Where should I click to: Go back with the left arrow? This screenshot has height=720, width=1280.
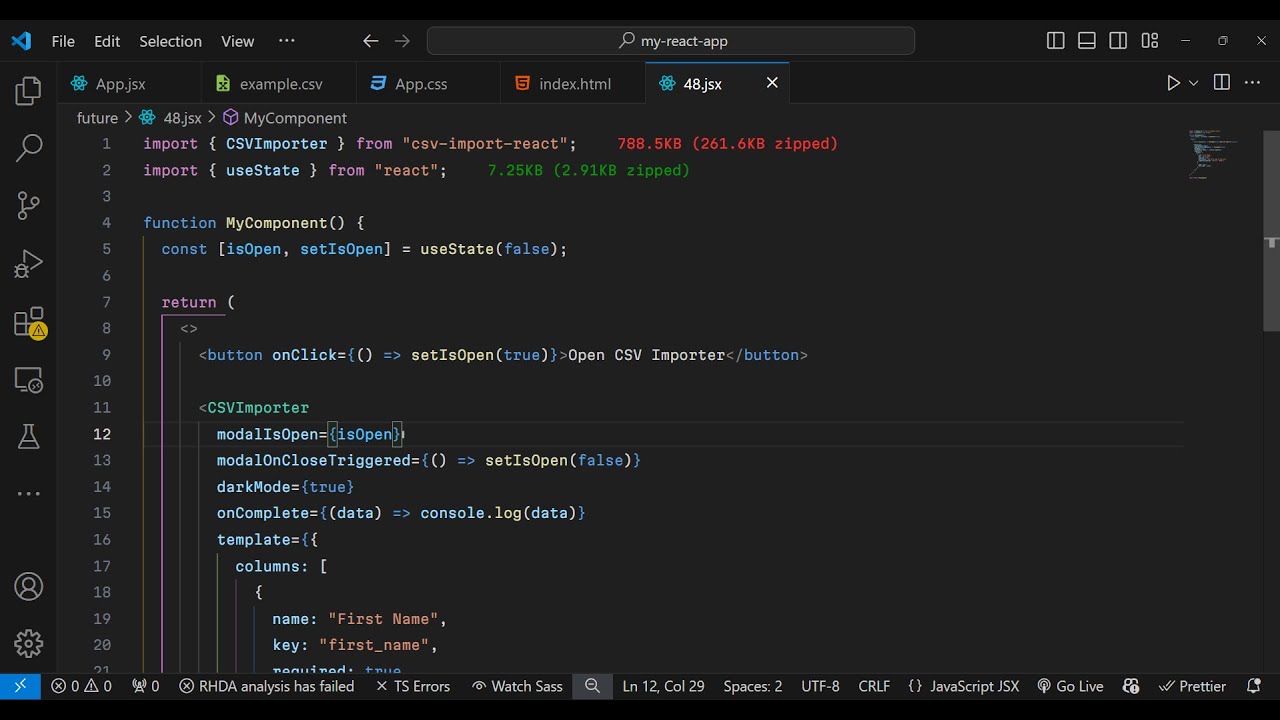370,41
